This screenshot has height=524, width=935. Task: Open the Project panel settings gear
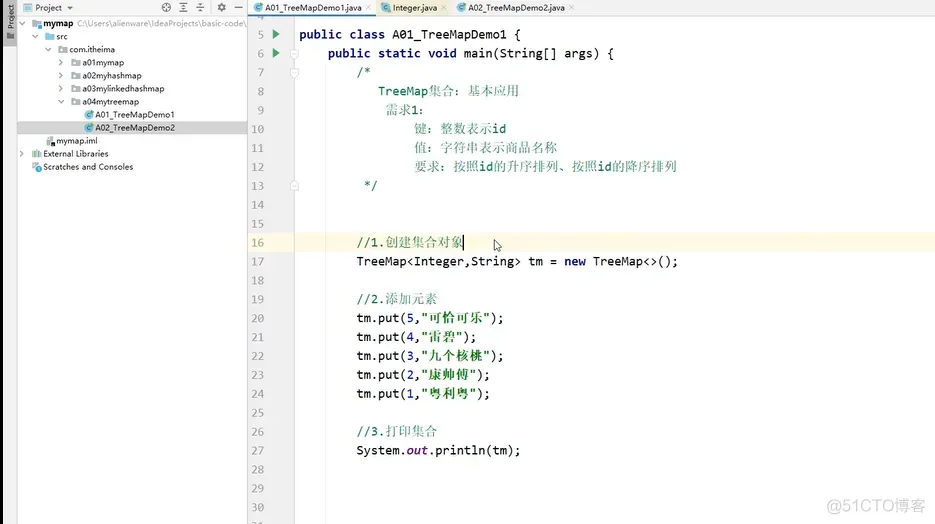221,7
